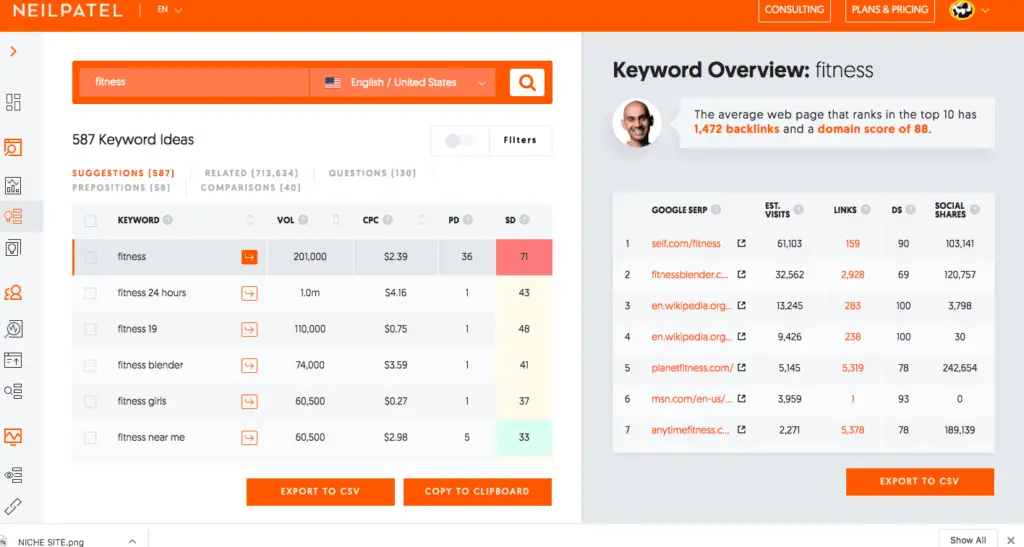
Task: Check the box for fitness keyword row
Action: pos(91,257)
